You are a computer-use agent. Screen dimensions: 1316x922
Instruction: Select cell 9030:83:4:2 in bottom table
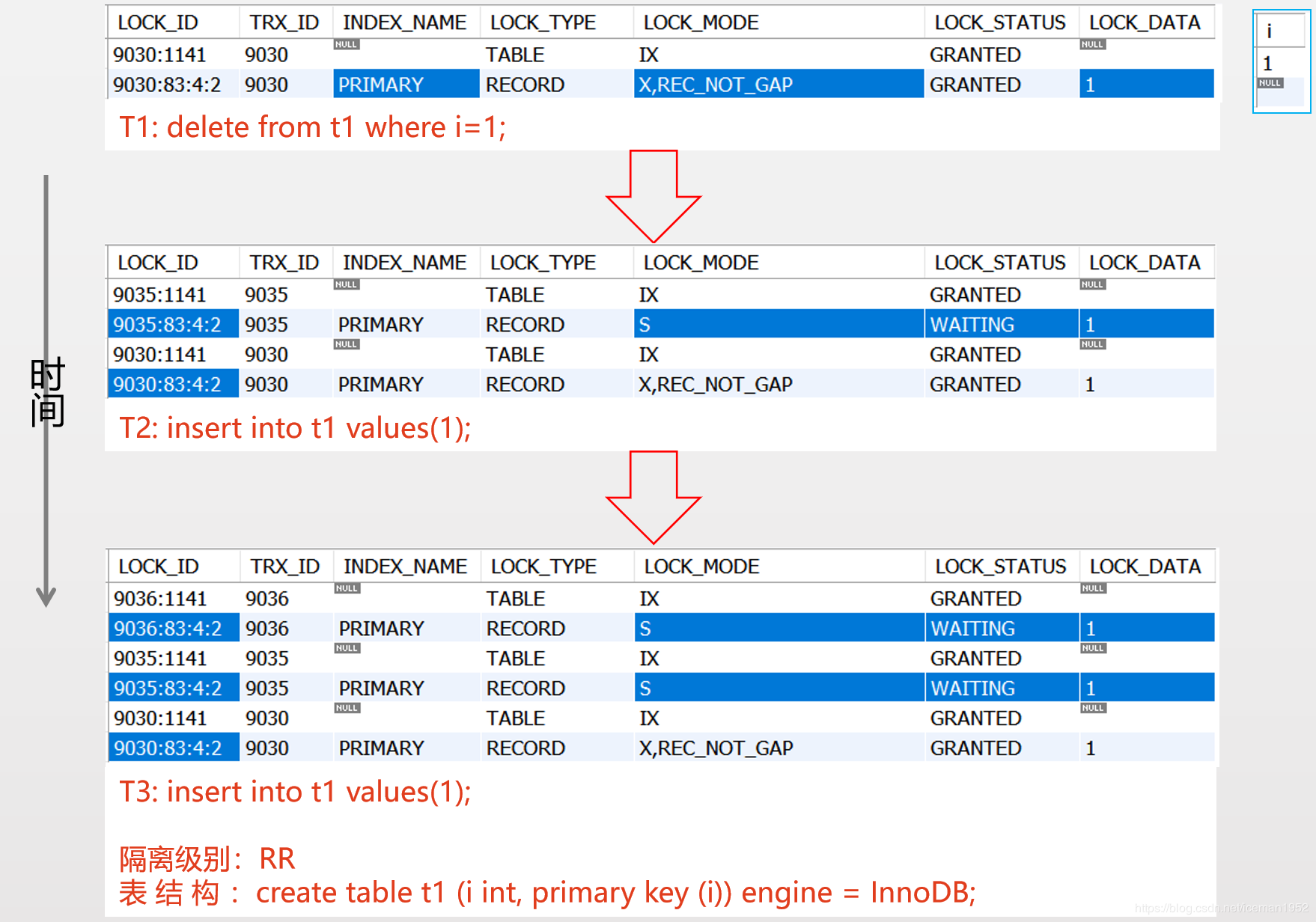click(x=174, y=748)
